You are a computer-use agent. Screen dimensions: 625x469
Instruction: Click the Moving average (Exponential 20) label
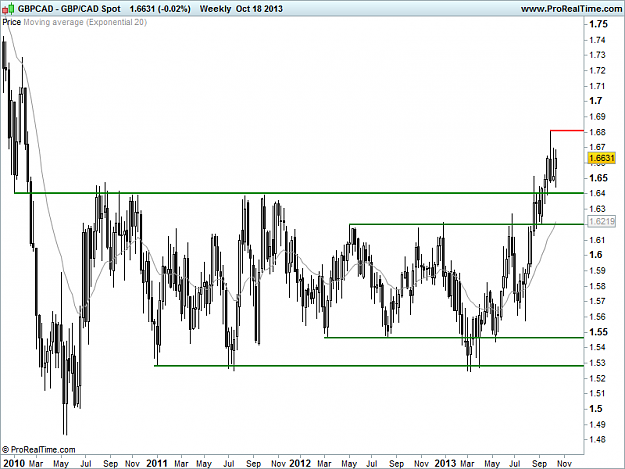click(x=85, y=22)
